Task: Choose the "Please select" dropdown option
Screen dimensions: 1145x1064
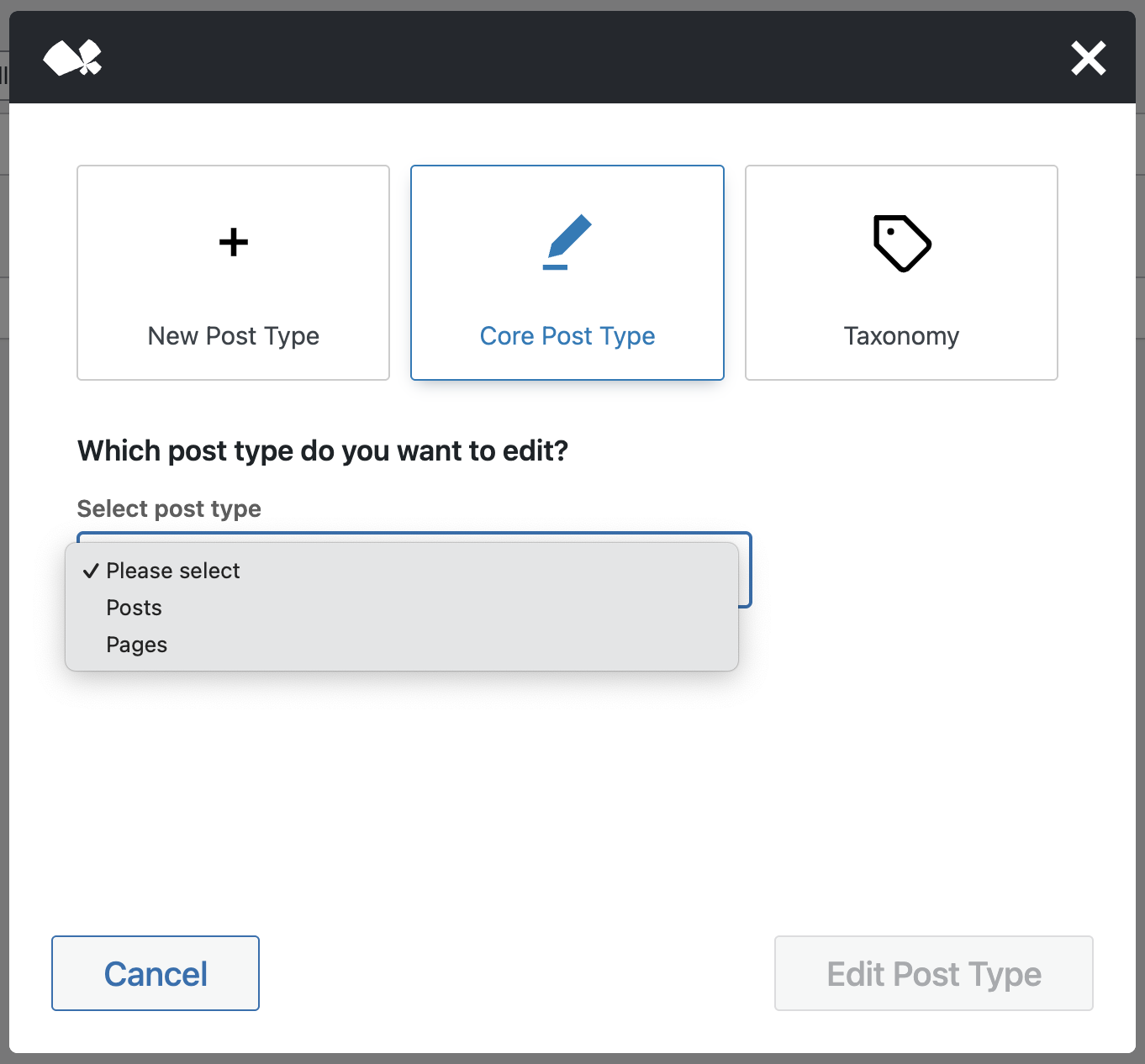Action: [172, 571]
